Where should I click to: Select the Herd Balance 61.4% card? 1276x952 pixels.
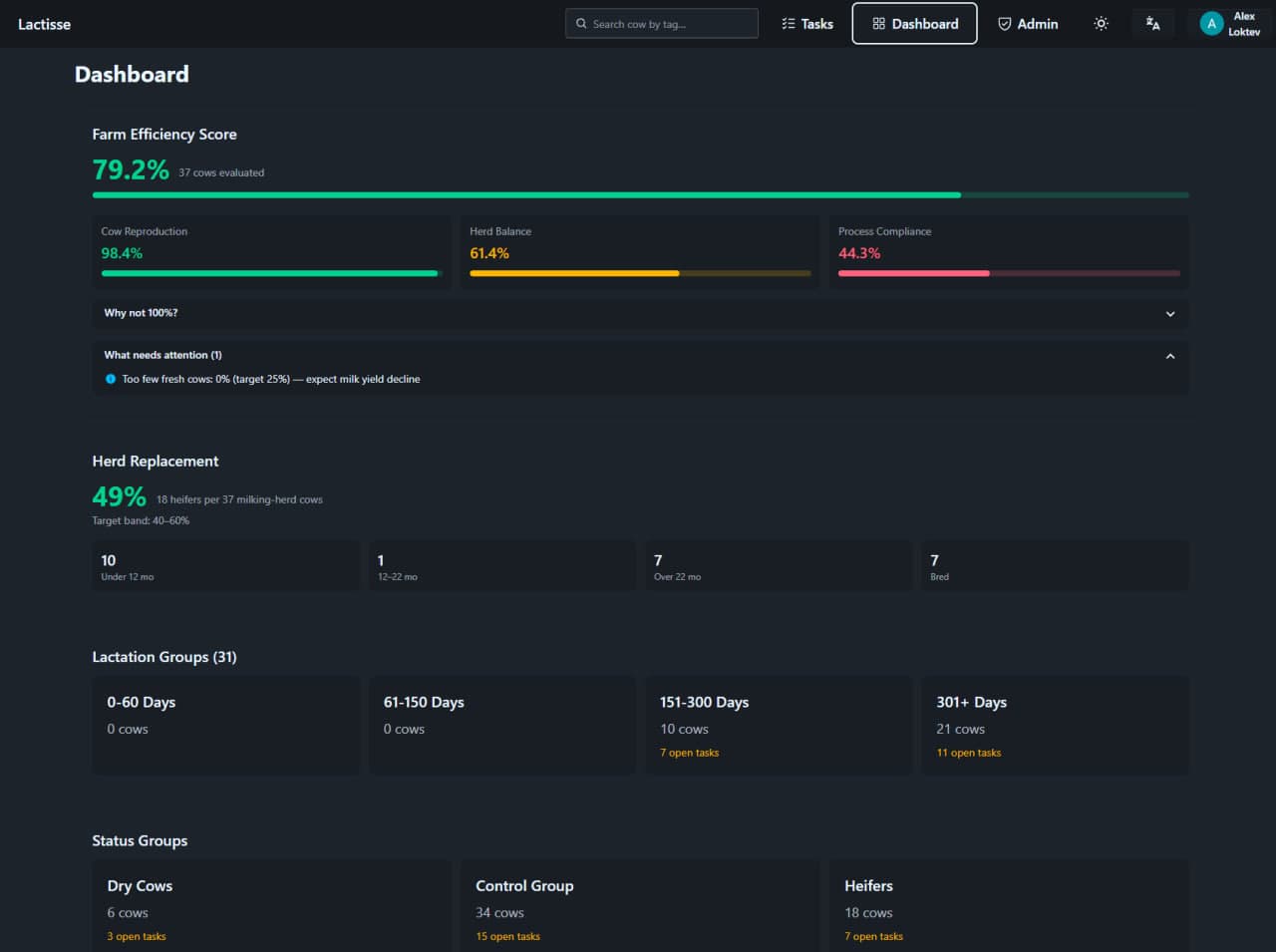click(x=640, y=253)
